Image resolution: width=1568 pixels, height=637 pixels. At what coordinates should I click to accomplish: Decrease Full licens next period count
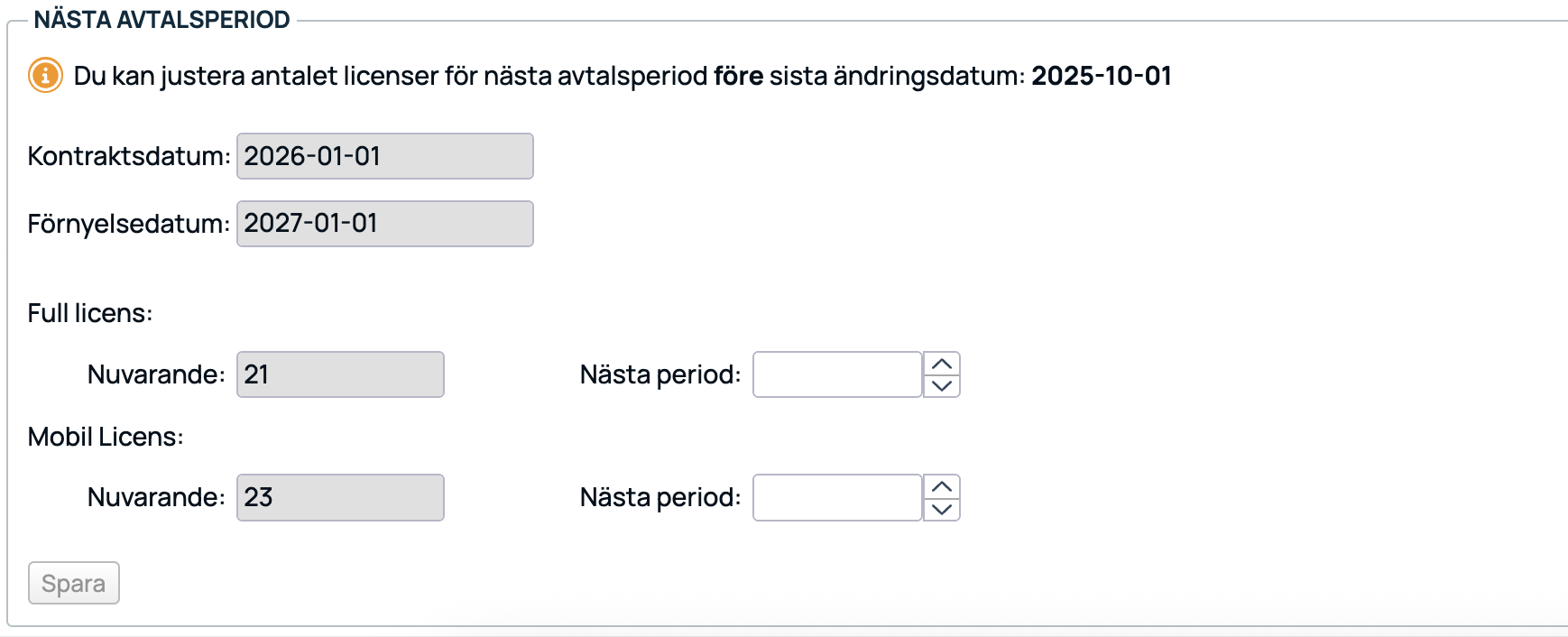(942, 386)
